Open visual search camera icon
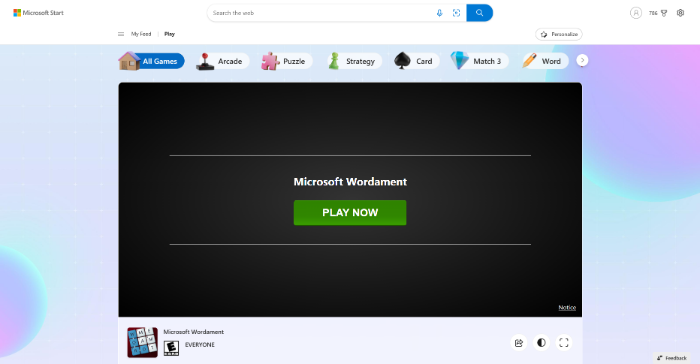 coord(456,13)
